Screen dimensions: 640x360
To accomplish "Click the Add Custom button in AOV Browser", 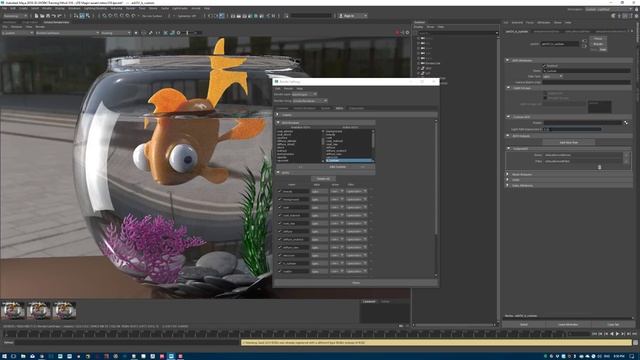I will tap(338, 167).
